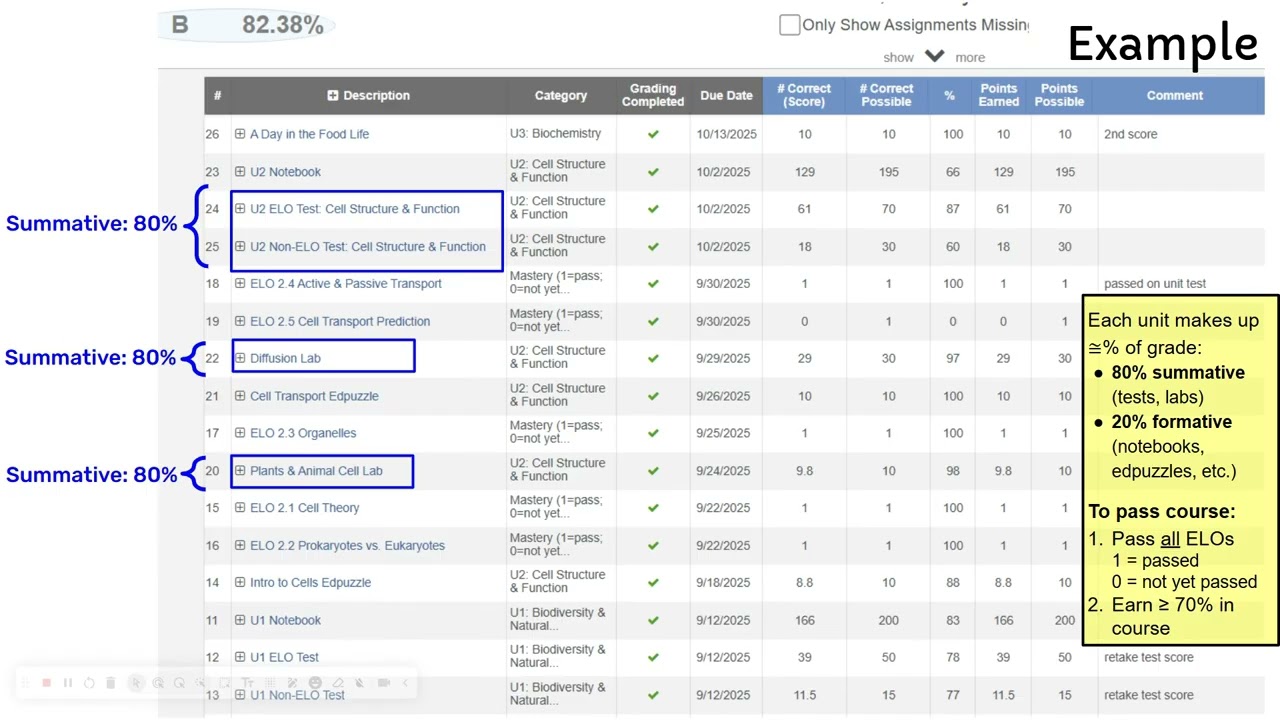1280x720 pixels.
Task: Click the 10/13/2025 due date cell
Action: point(726,134)
